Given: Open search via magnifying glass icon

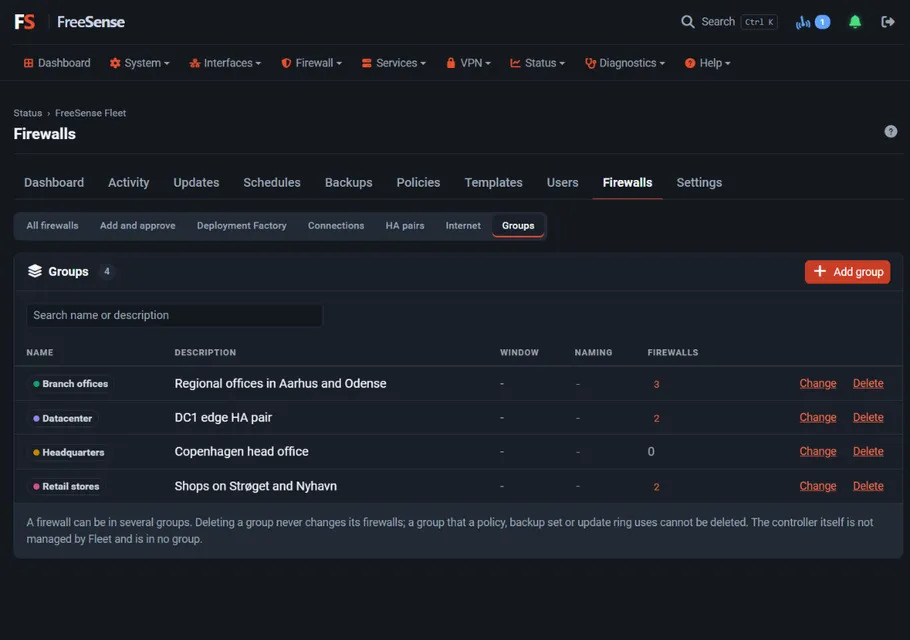Looking at the screenshot, I should [687, 22].
